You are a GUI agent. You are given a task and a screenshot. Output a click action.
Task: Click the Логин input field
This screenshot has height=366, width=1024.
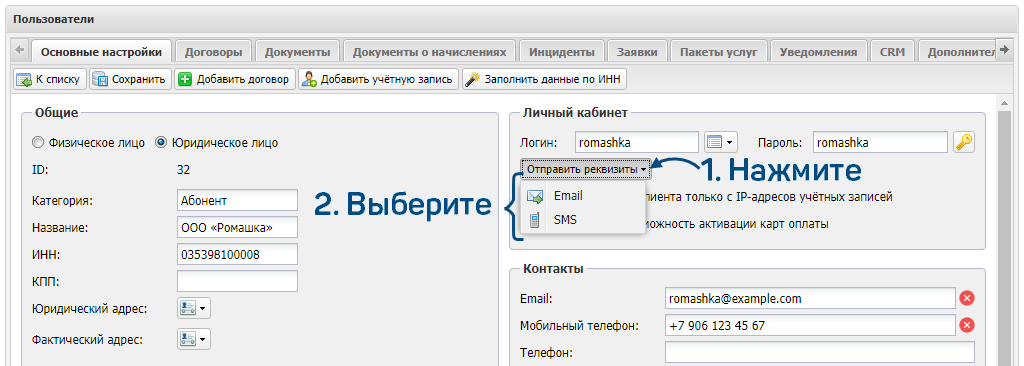pyautogui.click(x=637, y=142)
